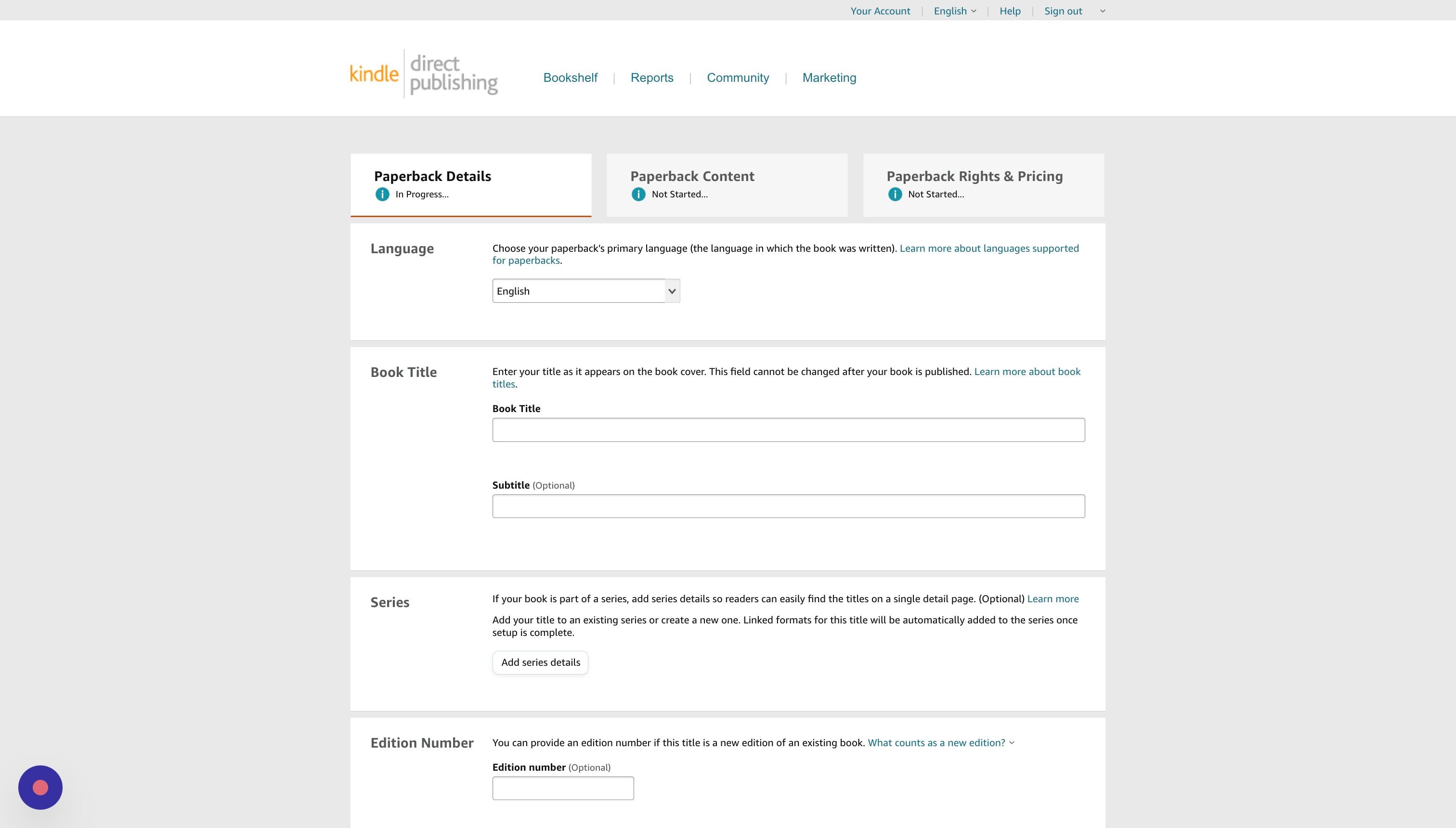1456x828 pixels.
Task: Click the round purple recording widget
Action: click(x=40, y=787)
